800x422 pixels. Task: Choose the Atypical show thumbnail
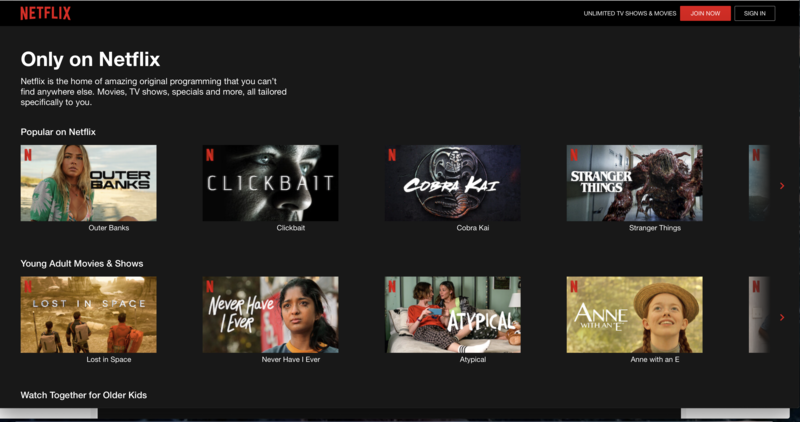[x=452, y=314]
